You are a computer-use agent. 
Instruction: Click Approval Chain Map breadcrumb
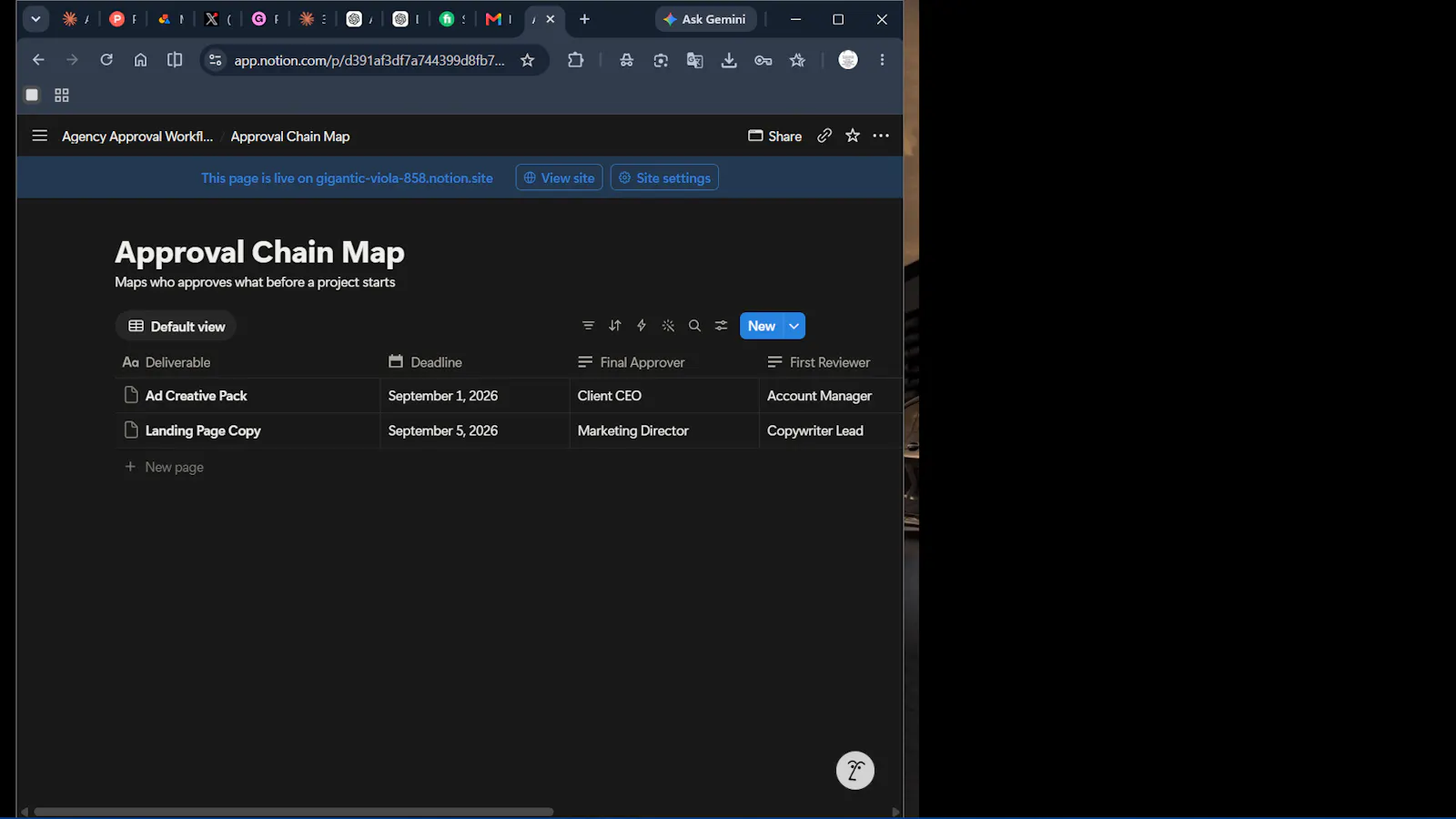[x=290, y=136]
